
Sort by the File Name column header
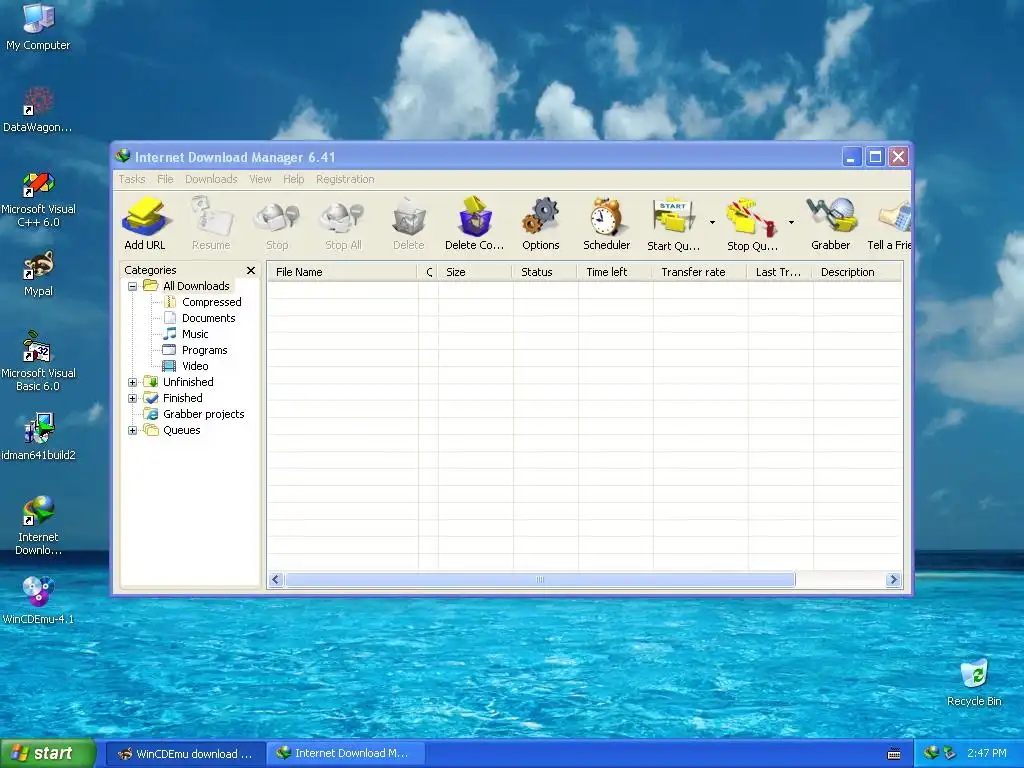pyautogui.click(x=342, y=272)
